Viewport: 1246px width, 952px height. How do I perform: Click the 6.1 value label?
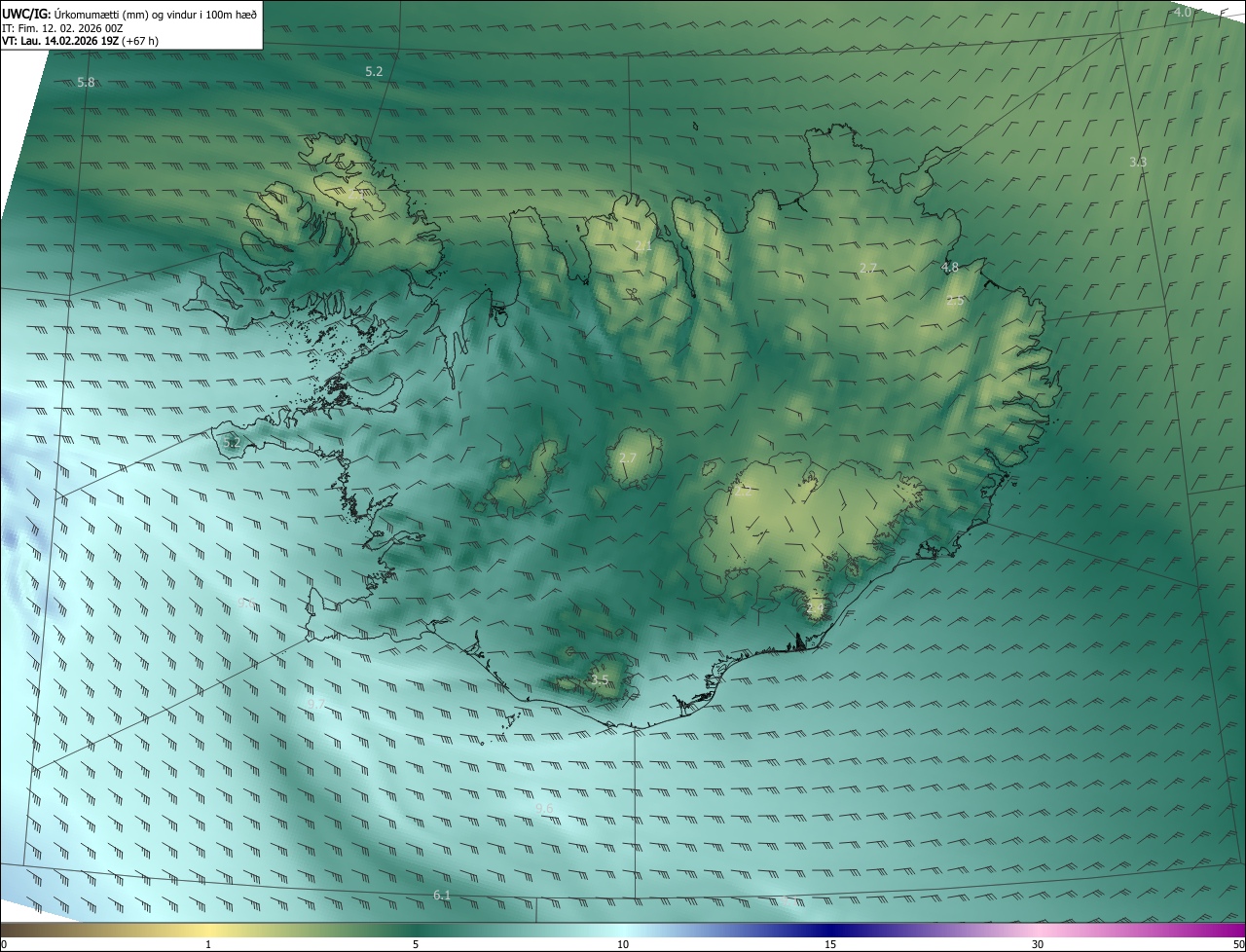coord(442,895)
